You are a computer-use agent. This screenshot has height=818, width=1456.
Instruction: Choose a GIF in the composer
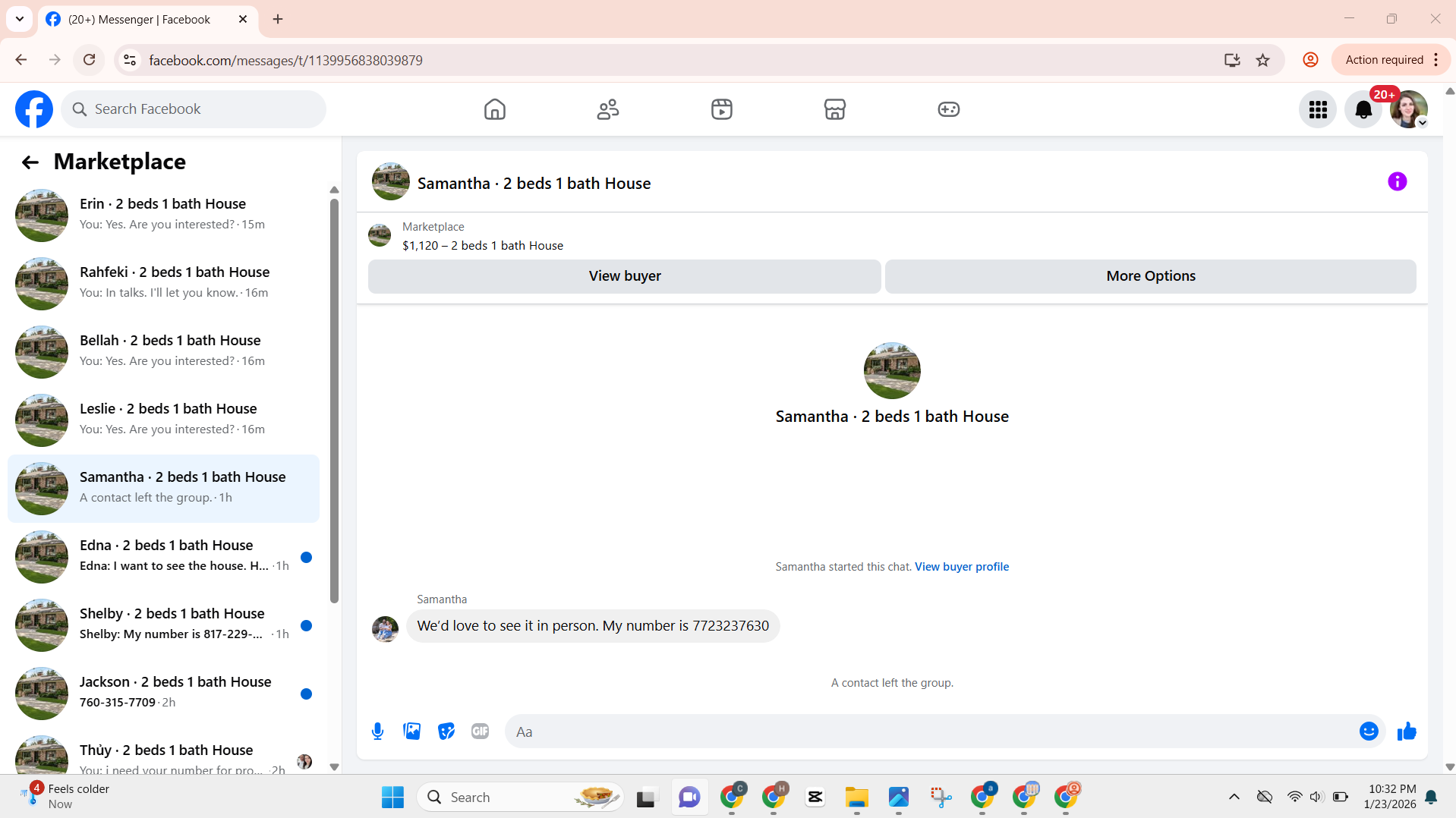tap(481, 731)
